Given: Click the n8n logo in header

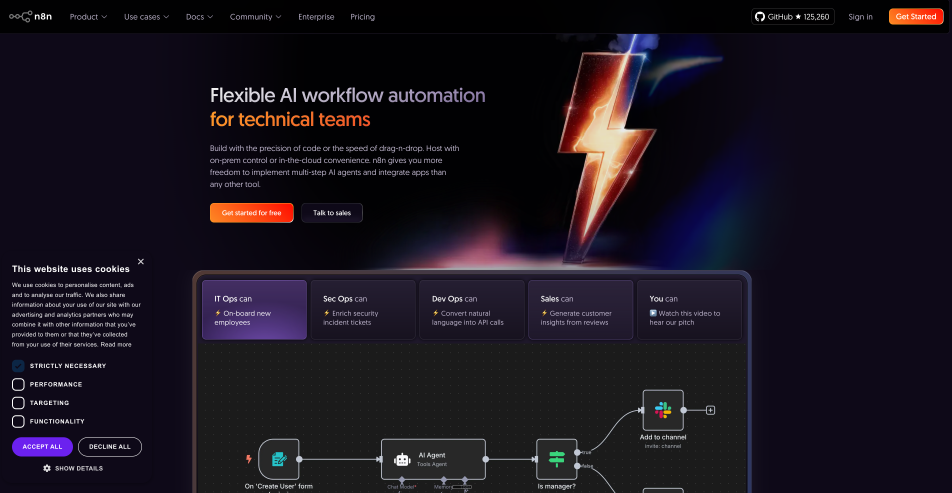Looking at the screenshot, I should (31, 17).
